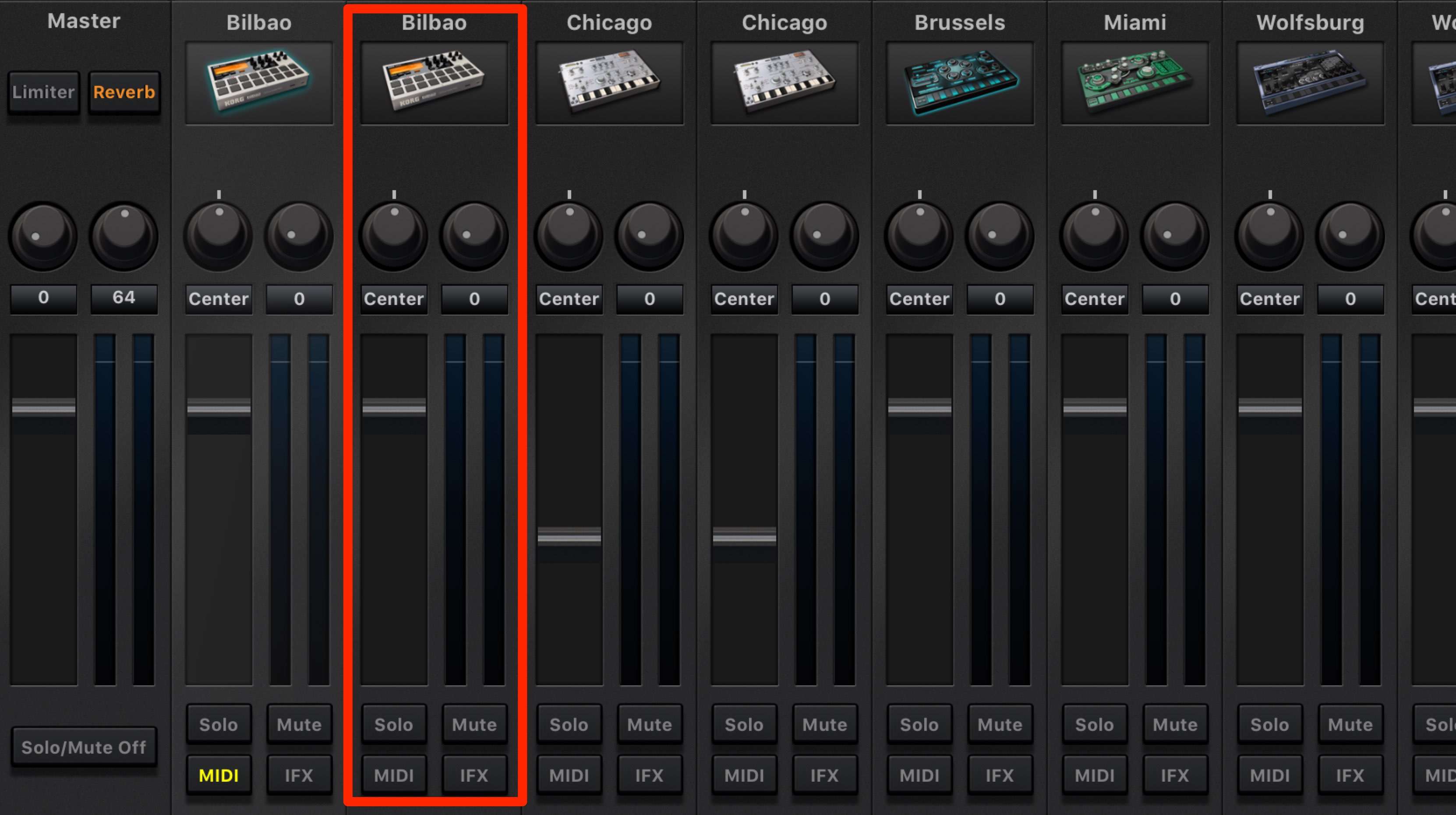Screen dimensions: 1456x815
Task: Open the Brussels gadget thumbnail
Action: pyautogui.click(x=960, y=82)
